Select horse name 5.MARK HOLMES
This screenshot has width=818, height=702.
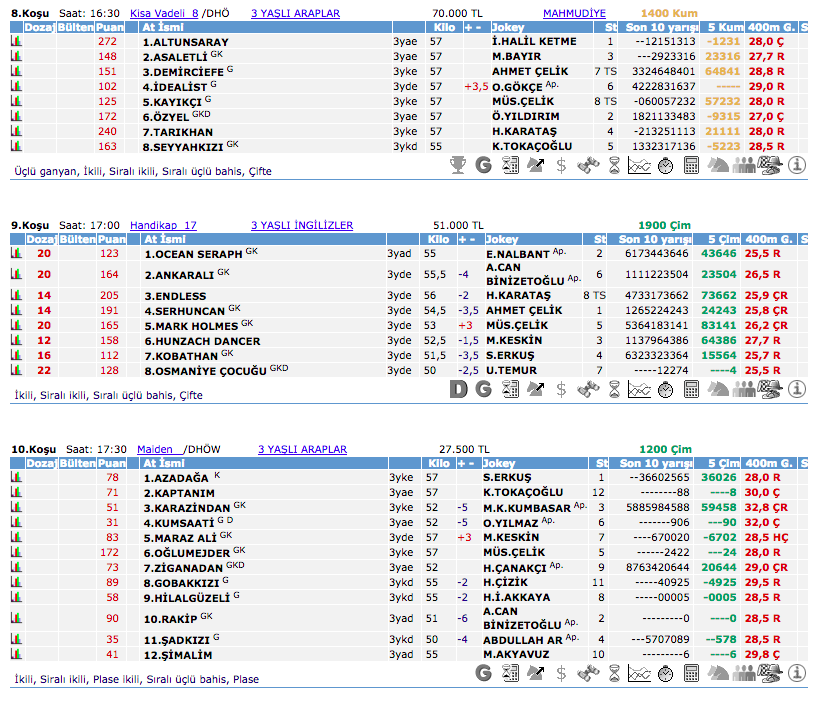tap(189, 326)
